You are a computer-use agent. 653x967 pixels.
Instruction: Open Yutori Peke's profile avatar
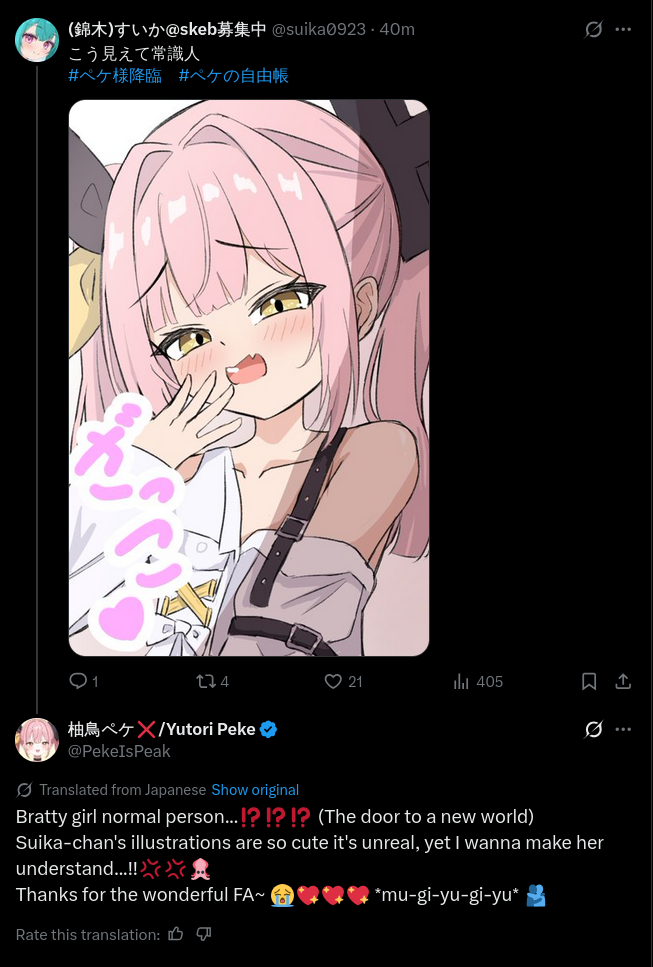point(36,740)
